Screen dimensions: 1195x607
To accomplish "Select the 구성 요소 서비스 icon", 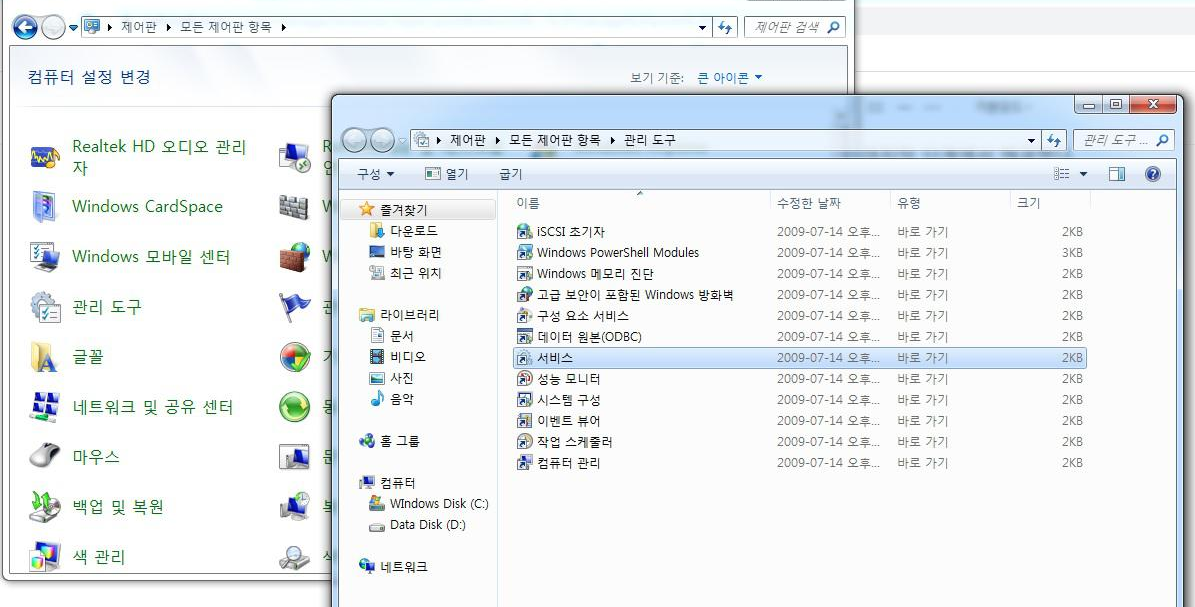I will (524, 315).
